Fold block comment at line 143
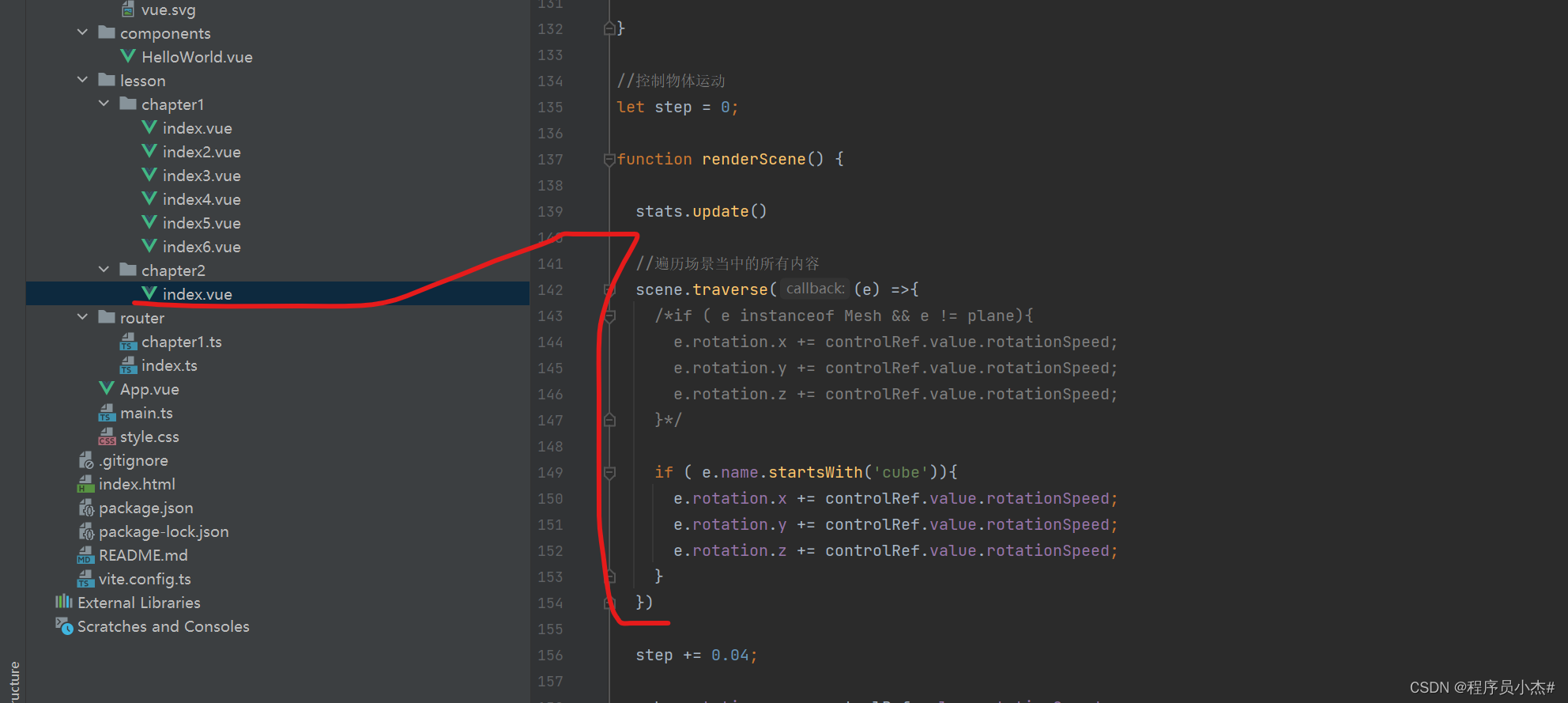The image size is (1568, 703). [x=609, y=316]
